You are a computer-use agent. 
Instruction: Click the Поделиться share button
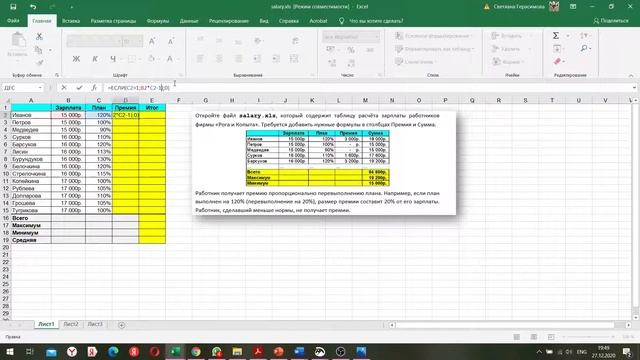[611, 20]
